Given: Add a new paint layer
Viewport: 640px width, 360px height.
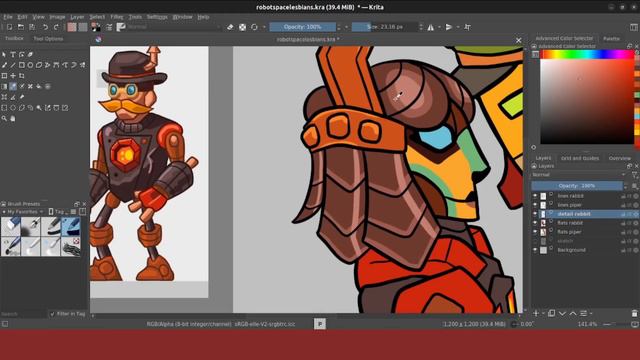Looking at the screenshot, I should point(536,313).
